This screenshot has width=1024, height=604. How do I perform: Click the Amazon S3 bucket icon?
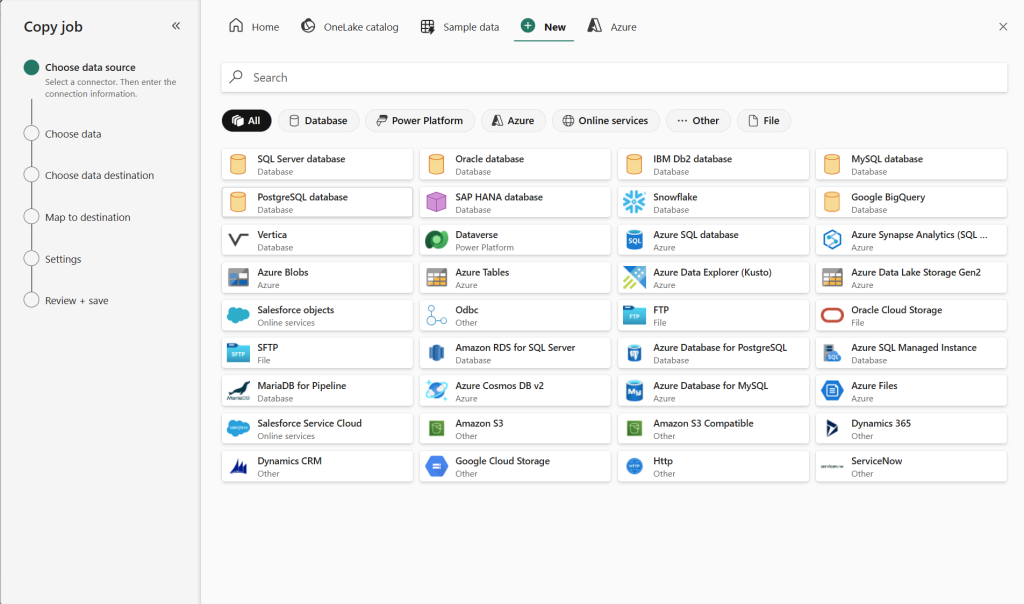[x=436, y=428]
